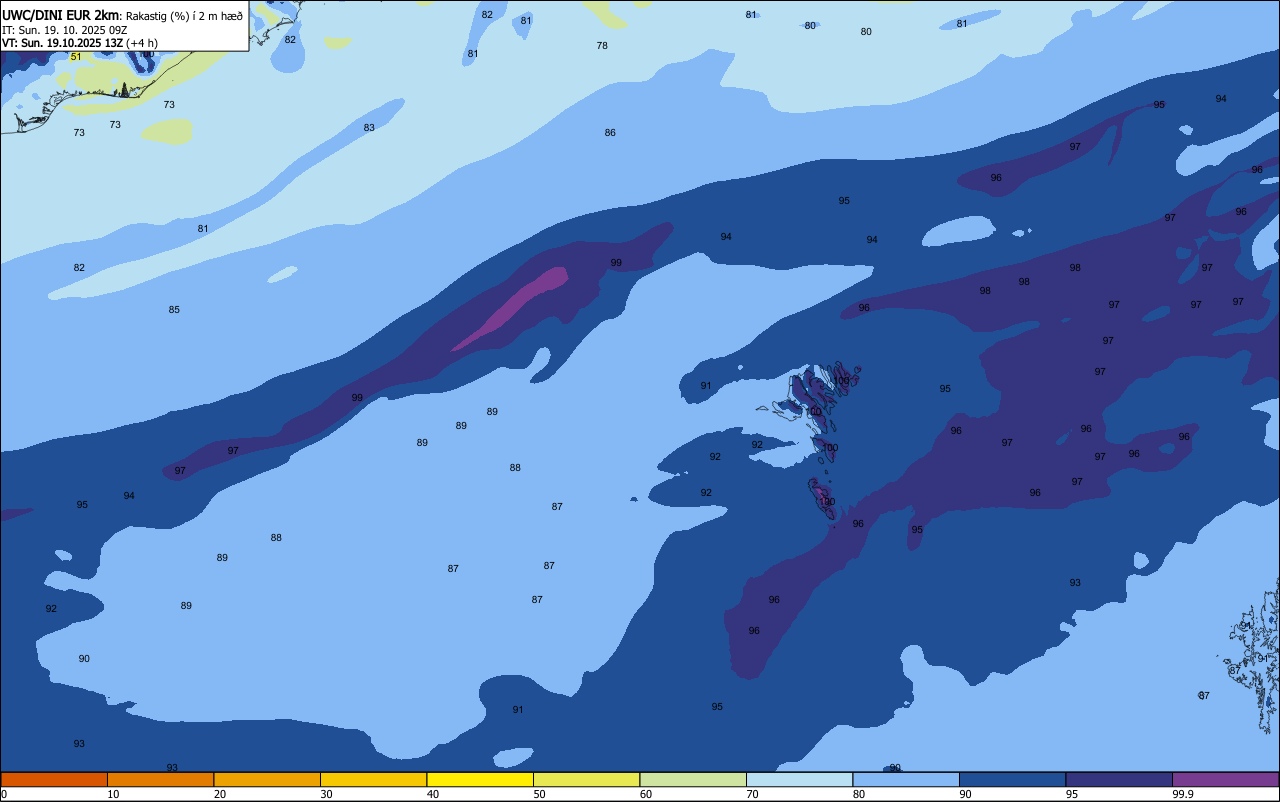Click the legend tick label 10
Viewport: 1280px width, 802px height.
pyautogui.click(x=113, y=794)
